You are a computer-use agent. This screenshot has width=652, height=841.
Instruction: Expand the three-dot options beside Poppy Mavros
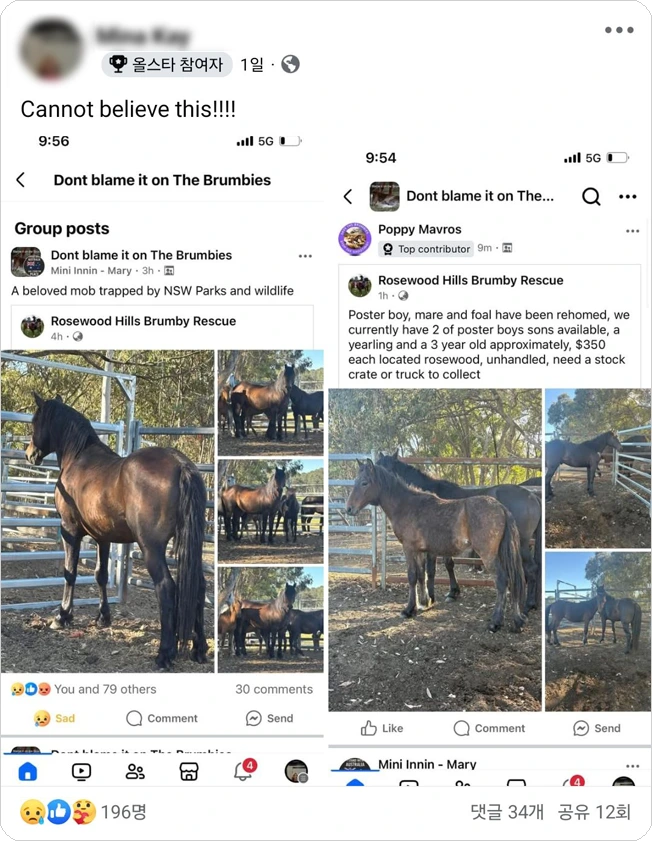(633, 231)
